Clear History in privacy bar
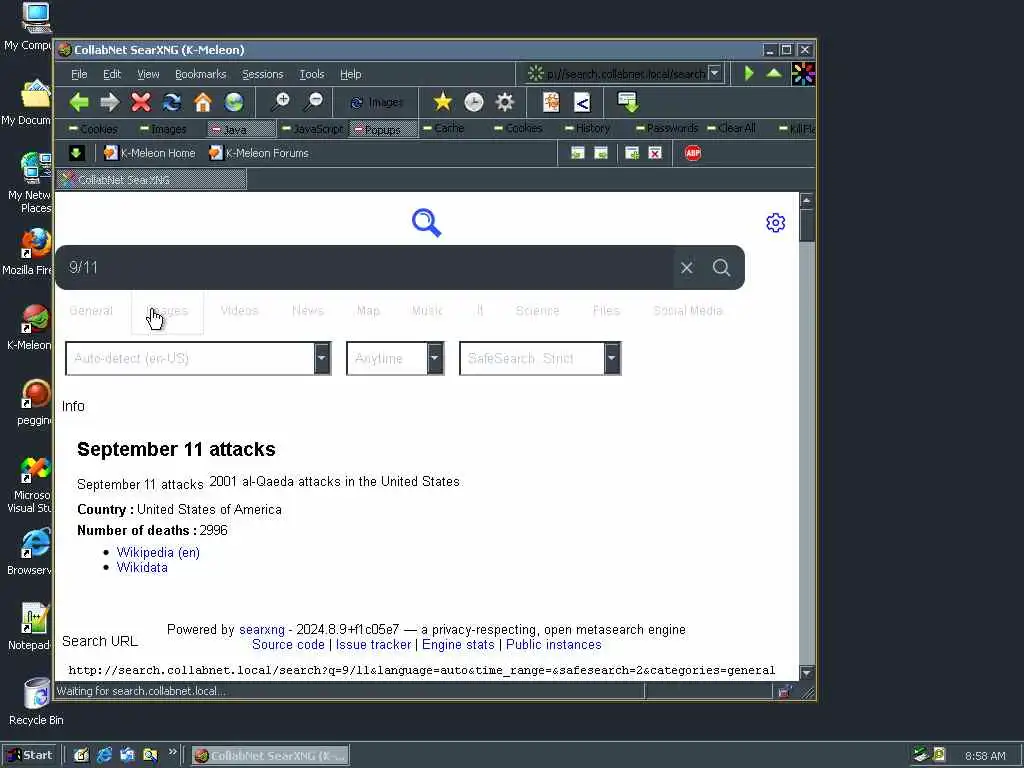The width and height of the screenshot is (1024, 768). tap(588, 128)
